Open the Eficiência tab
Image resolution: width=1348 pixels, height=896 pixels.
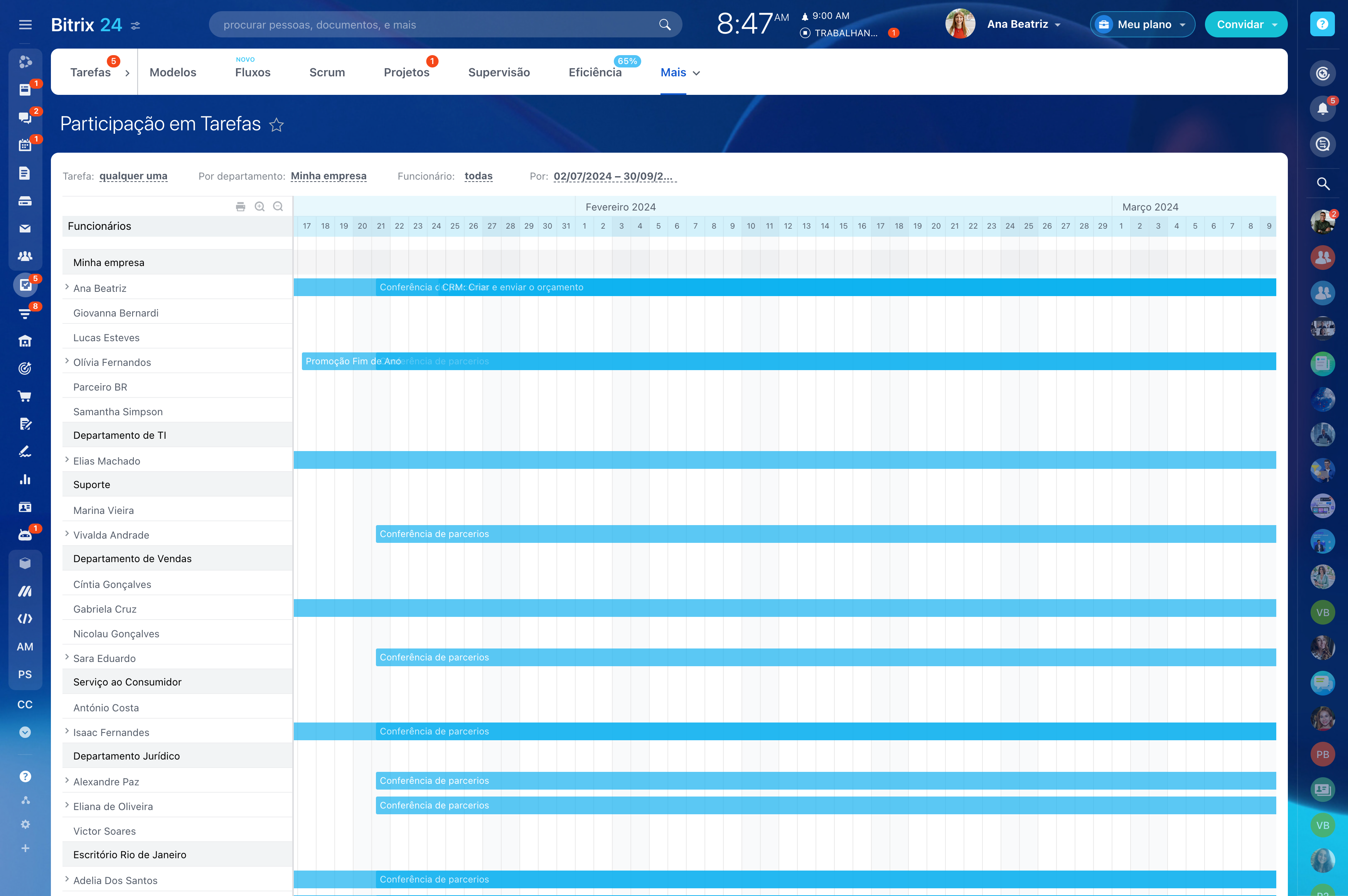(595, 72)
